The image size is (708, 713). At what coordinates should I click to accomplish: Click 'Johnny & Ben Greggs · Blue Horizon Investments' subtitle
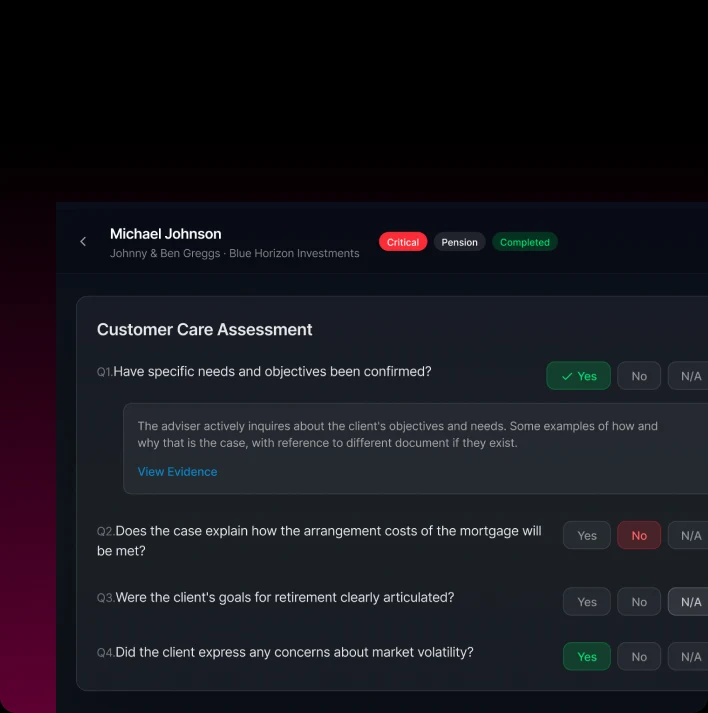[235, 253]
